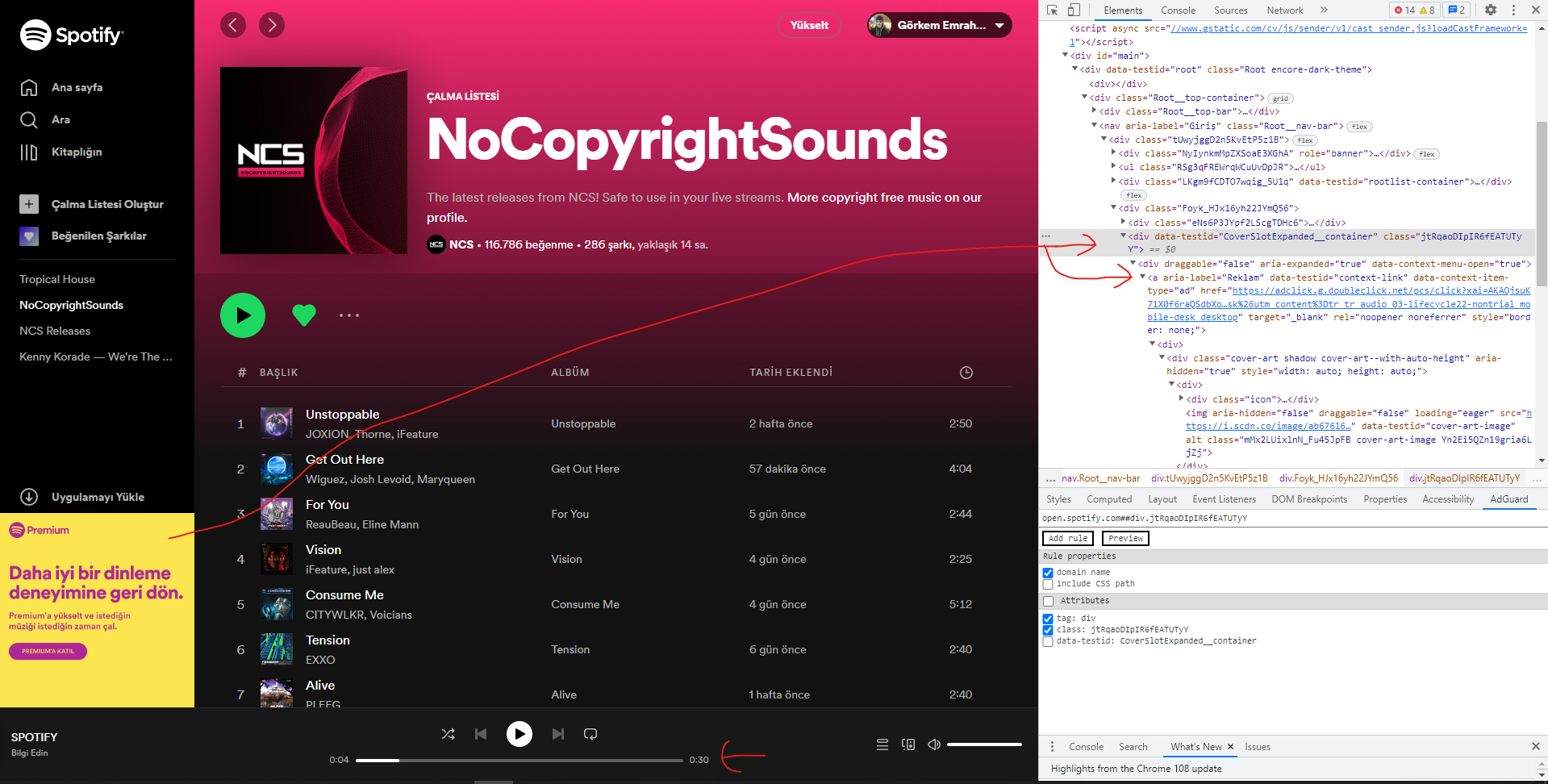Open the Görkem Emrah user dropdown

coord(940,25)
